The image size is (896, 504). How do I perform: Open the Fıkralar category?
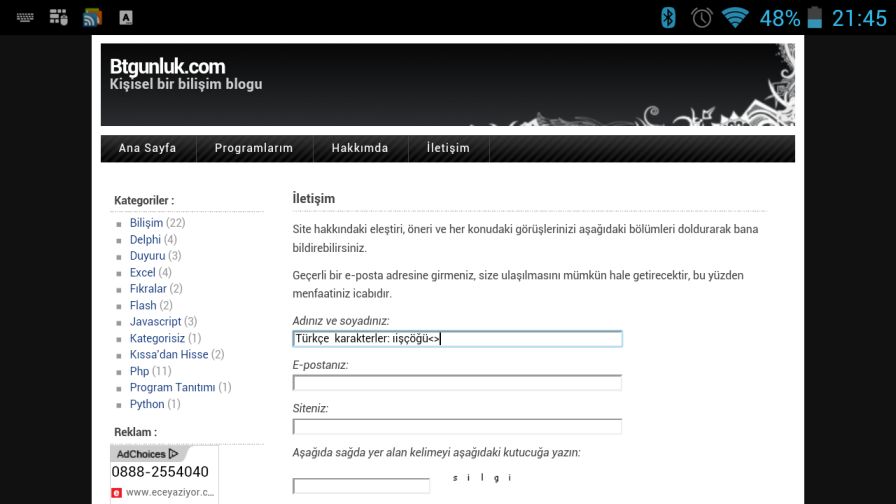click(x=148, y=289)
